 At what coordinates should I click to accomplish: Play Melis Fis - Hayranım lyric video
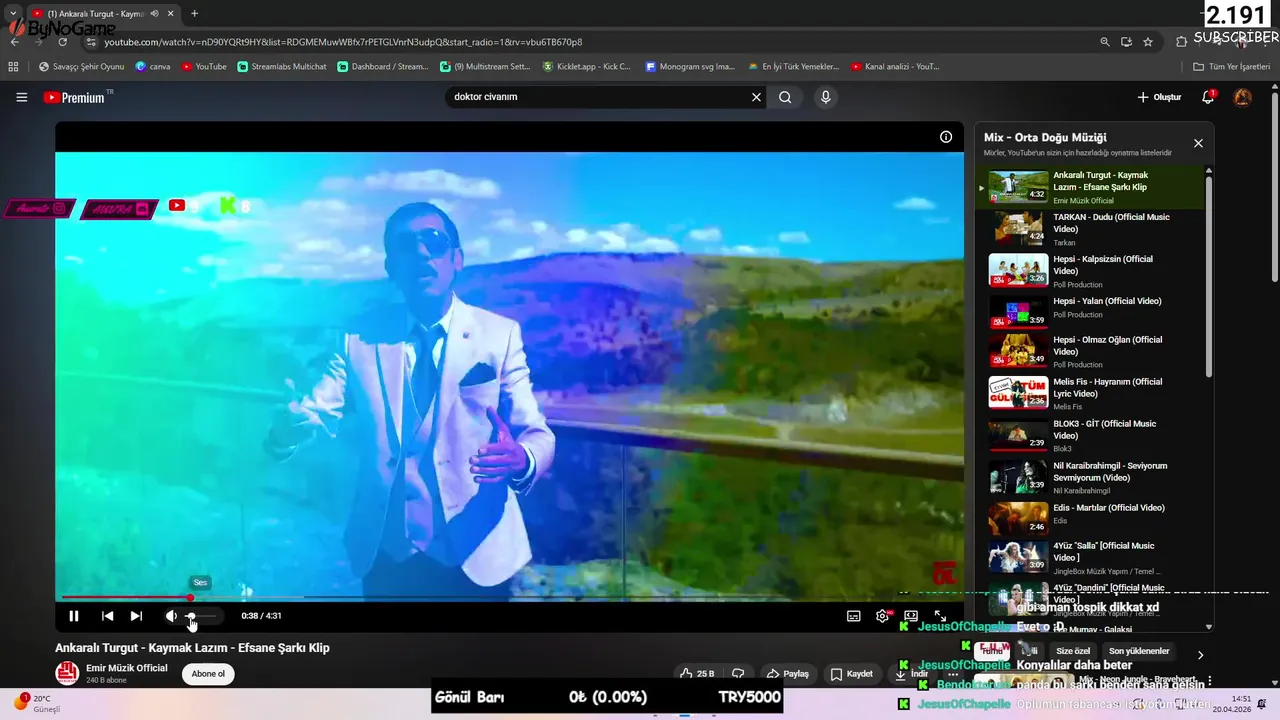point(1090,394)
